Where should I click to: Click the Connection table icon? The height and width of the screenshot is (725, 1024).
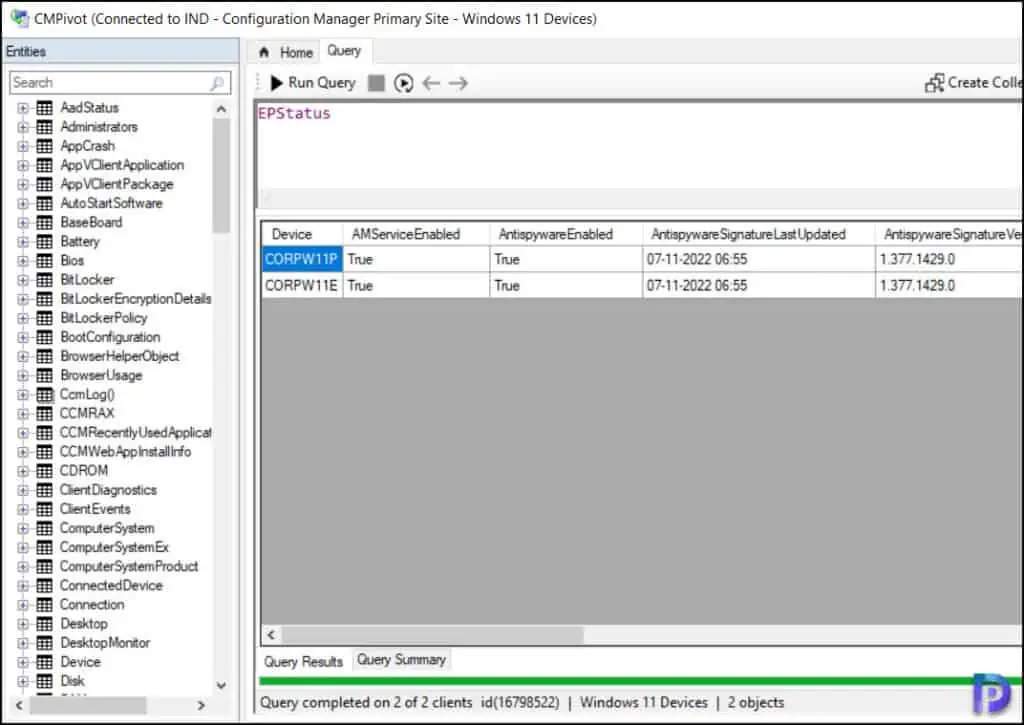tap(44, 605)
